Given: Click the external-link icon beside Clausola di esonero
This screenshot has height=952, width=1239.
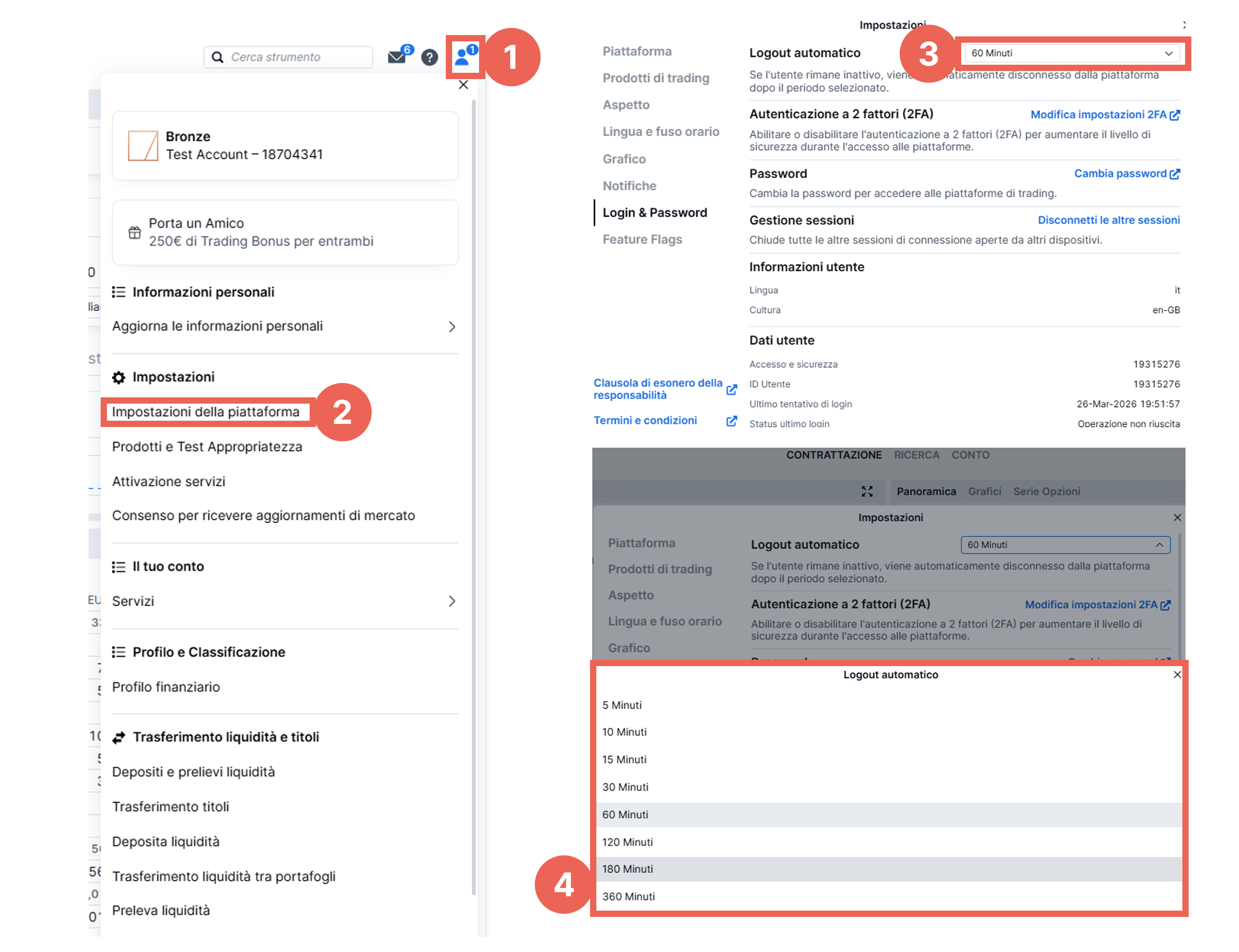Looking at the screenshot, I should pyautogui.click(x=731, y=389).
